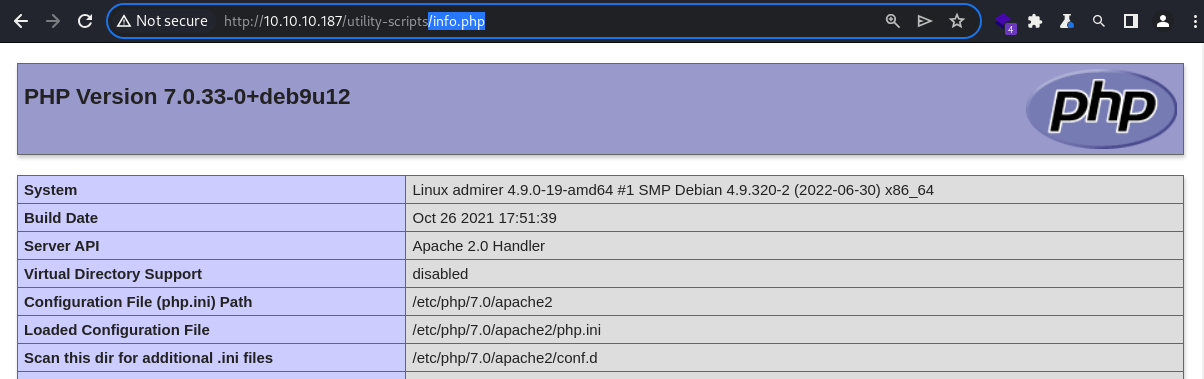Screen dimensions: 1204x379
Task: Open the toolbar search icon
Action: coord(1099,20)
